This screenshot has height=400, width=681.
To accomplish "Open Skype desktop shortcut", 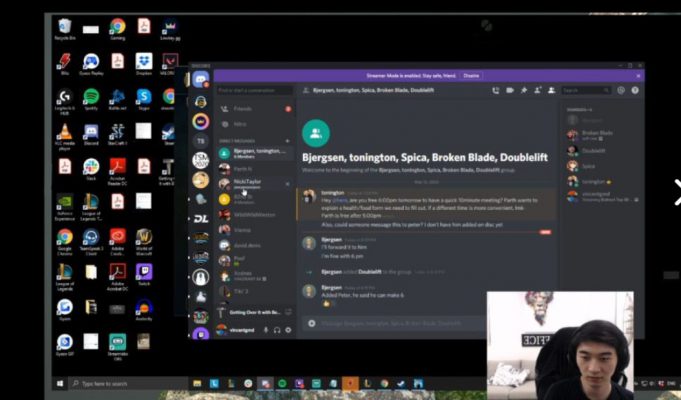I will pos(144,99).
